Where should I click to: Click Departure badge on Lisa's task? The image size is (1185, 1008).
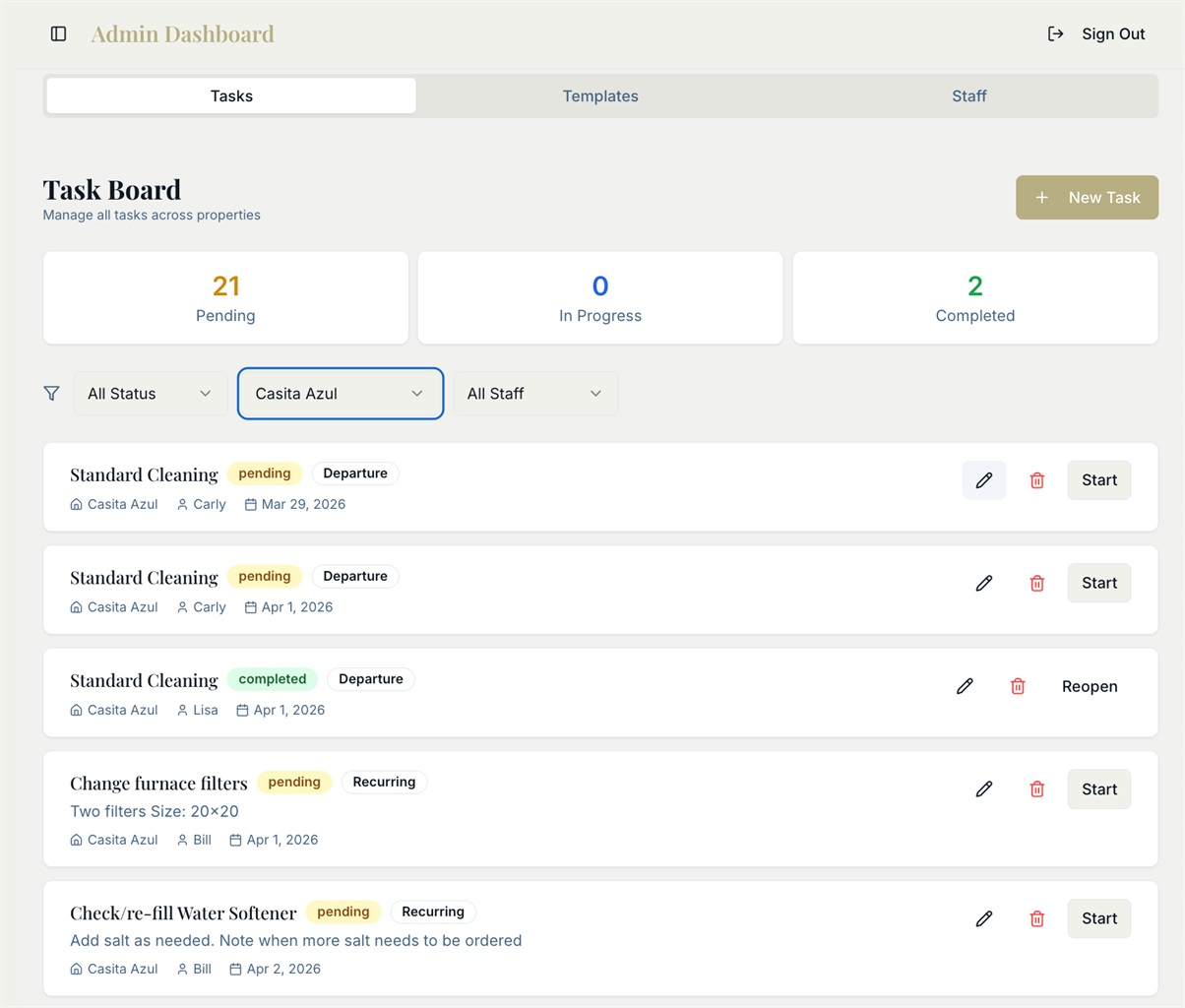[371, 679]
